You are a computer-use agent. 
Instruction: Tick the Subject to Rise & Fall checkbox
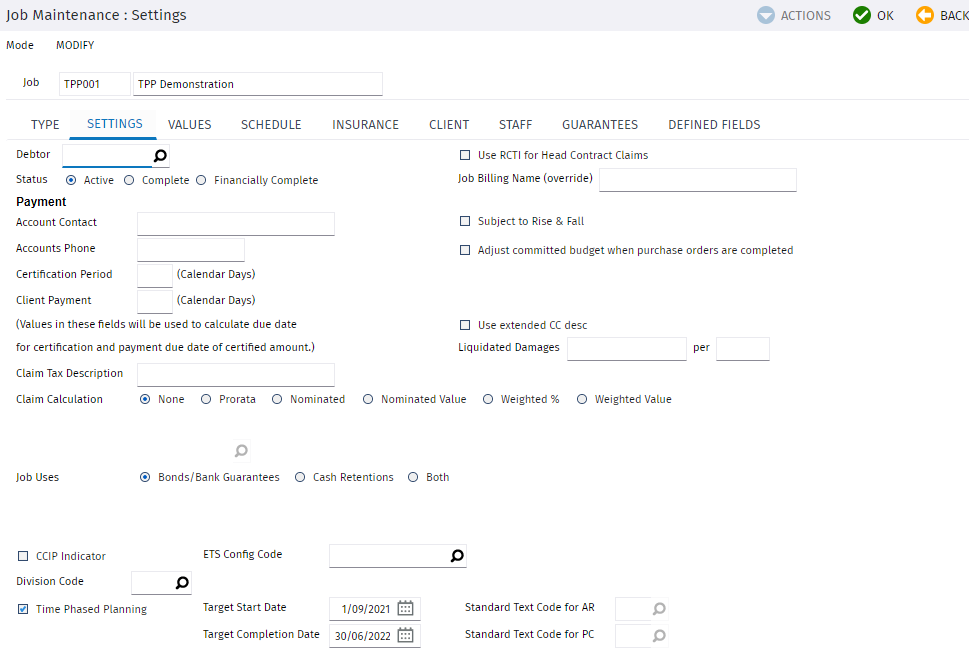click(465, 221)
